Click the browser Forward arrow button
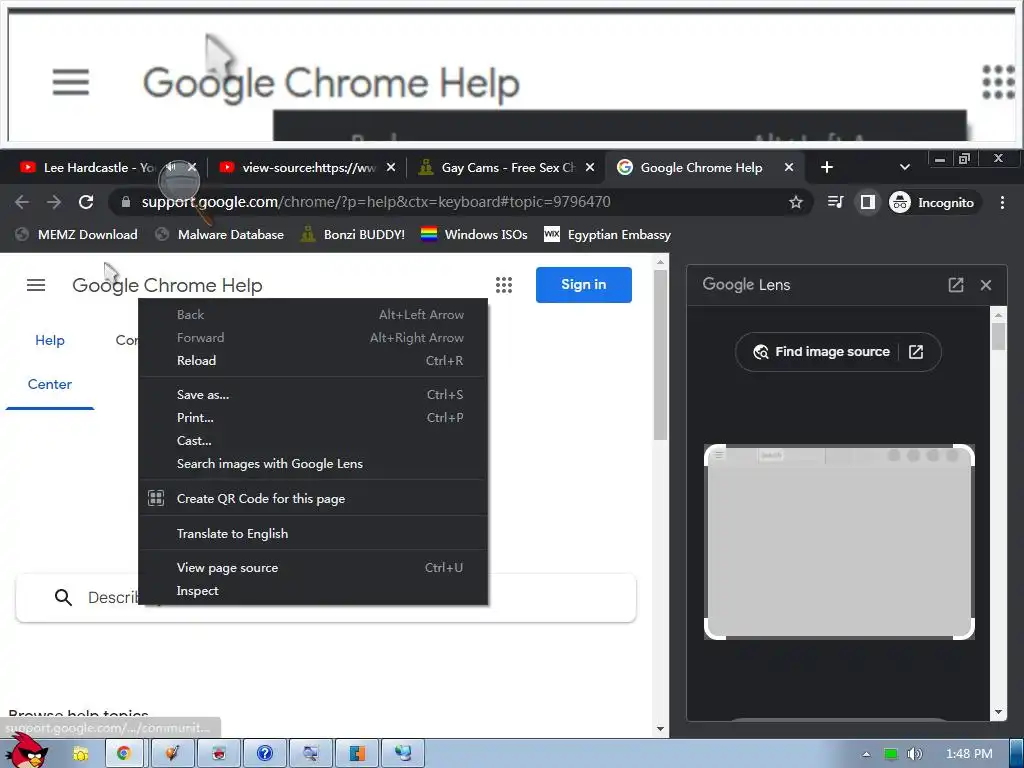Viewport: 1024px width, 768px height. (x=54, y=202)
